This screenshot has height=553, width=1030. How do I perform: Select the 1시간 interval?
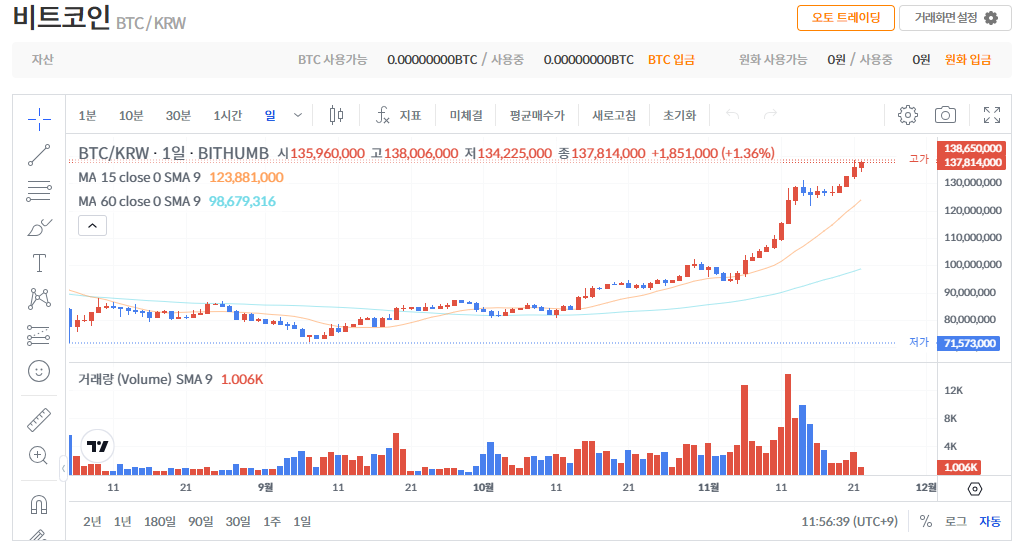227,116
